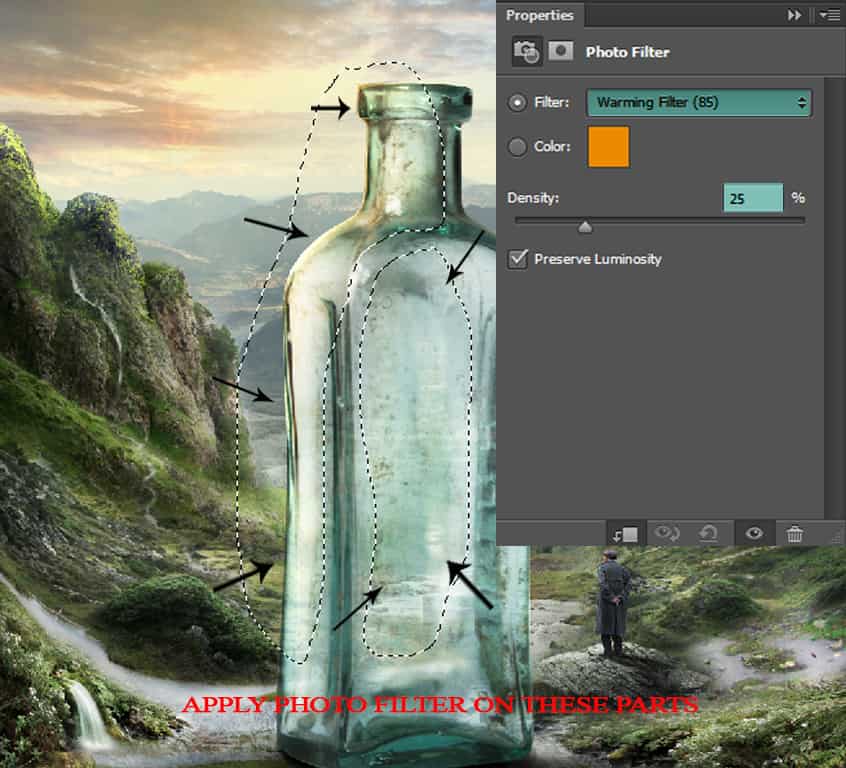Toggle layer visibility eye icon
This screenshot has width=846, height=768.
pyautogui.click(x=754, y=534)
